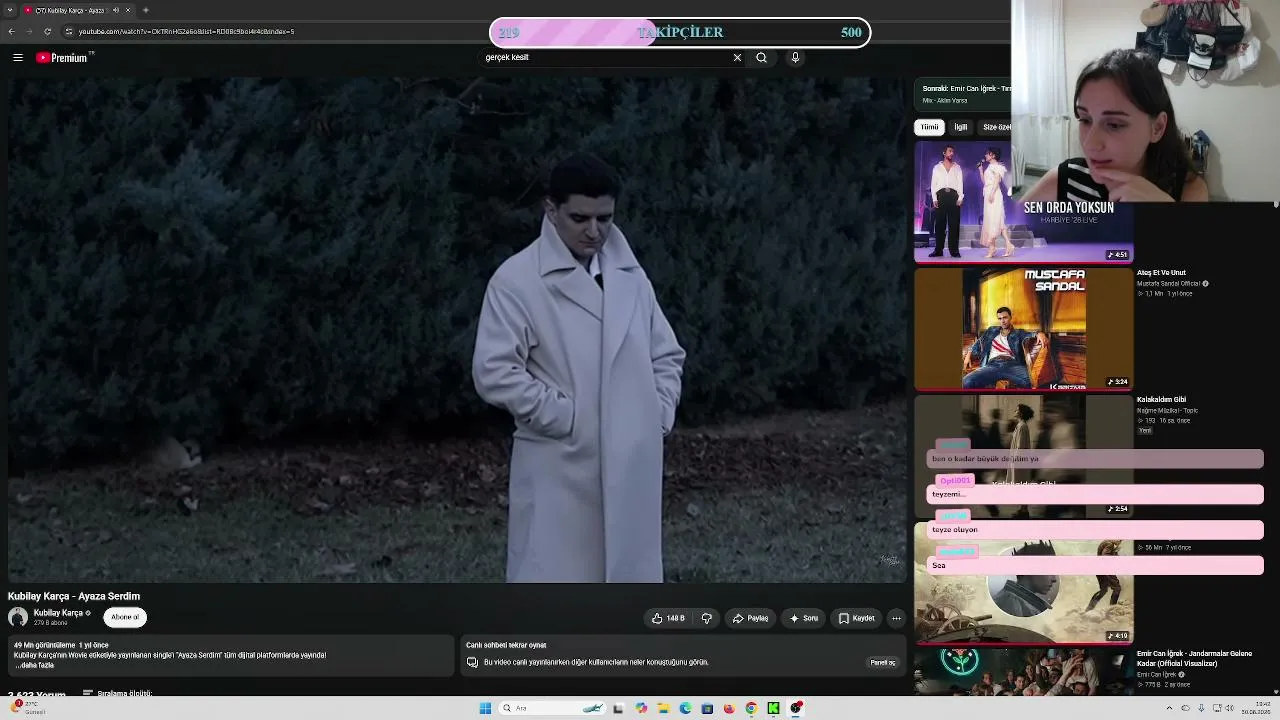Open the OBS icon on the taskbar
The height and width of the screenshot is (720, 1280).
[796, 708]
